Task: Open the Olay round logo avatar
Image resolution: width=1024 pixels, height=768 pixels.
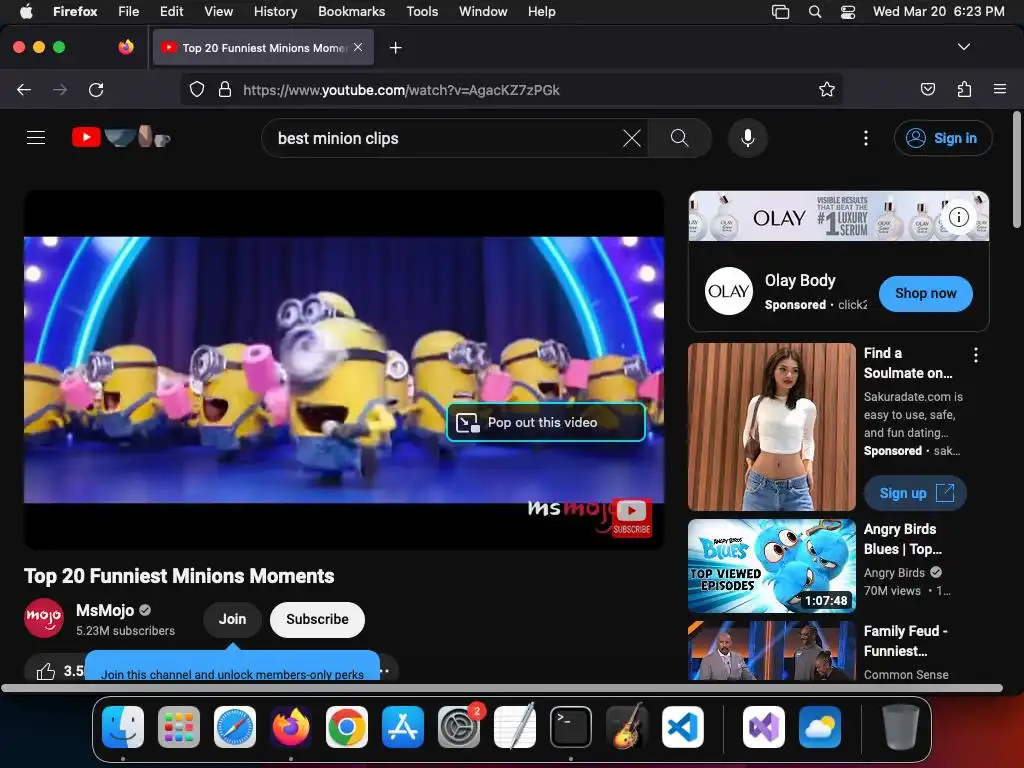Action: click(729, 291)
